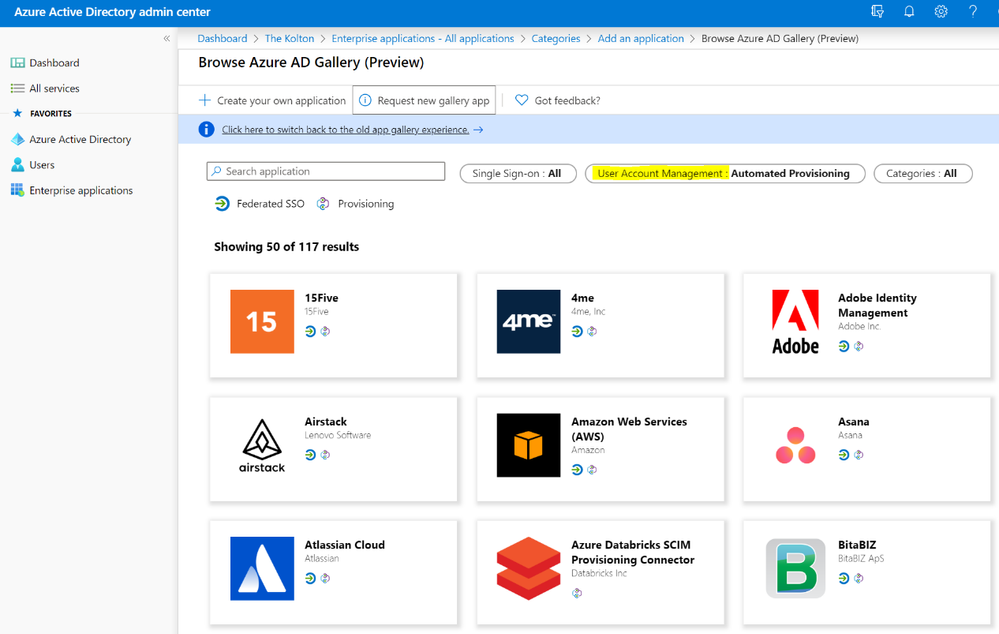Open User Account Management filter
999x634 pixels.
[724, 174]
